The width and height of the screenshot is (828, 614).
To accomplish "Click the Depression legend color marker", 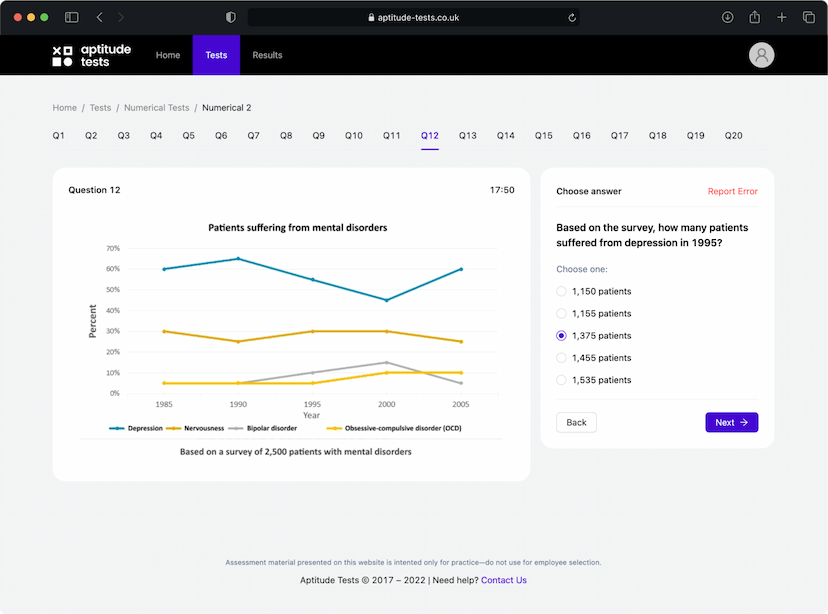I will pyautogui.click(x=118, y=428).
